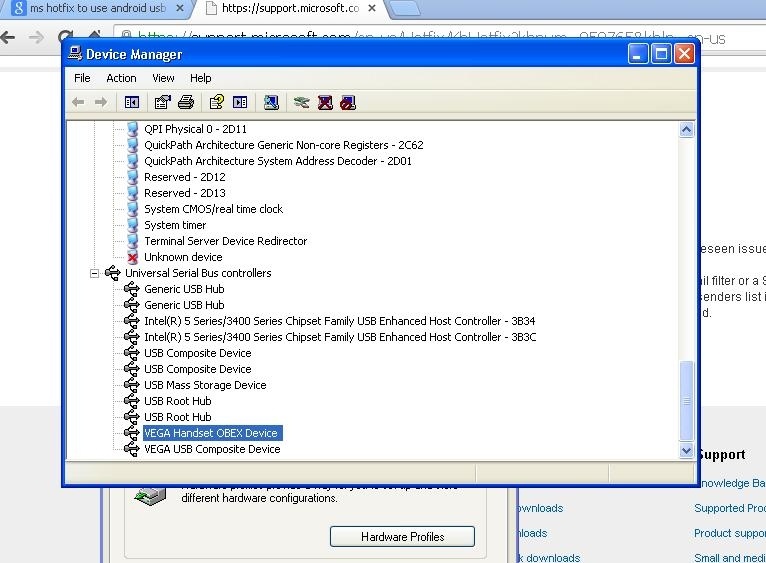Select VEGA USB Composite Device
This screenshot has height=563, width=766.
(212, 449)
